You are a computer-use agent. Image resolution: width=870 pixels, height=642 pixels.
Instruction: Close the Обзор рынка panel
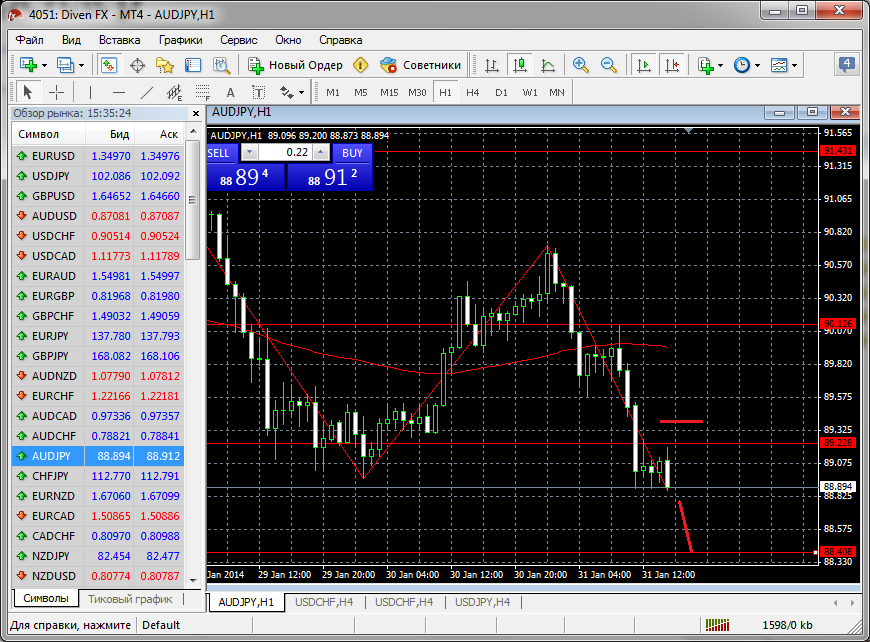coord(195,113)
